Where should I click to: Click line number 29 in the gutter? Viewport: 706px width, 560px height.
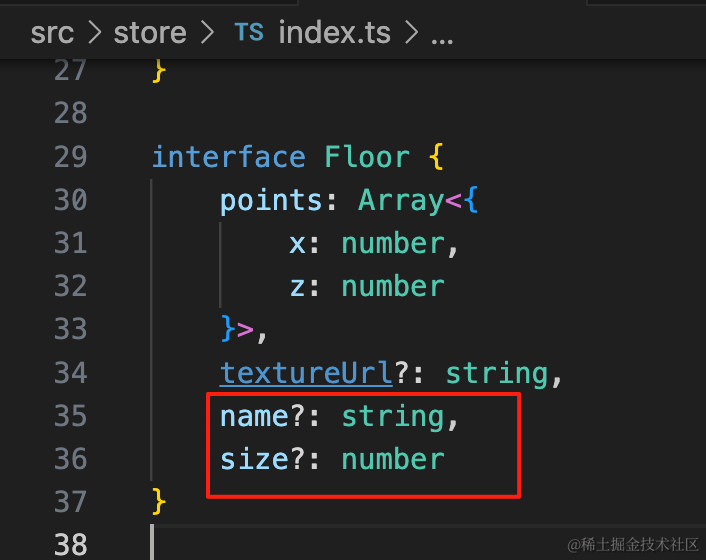click(71, 157)
